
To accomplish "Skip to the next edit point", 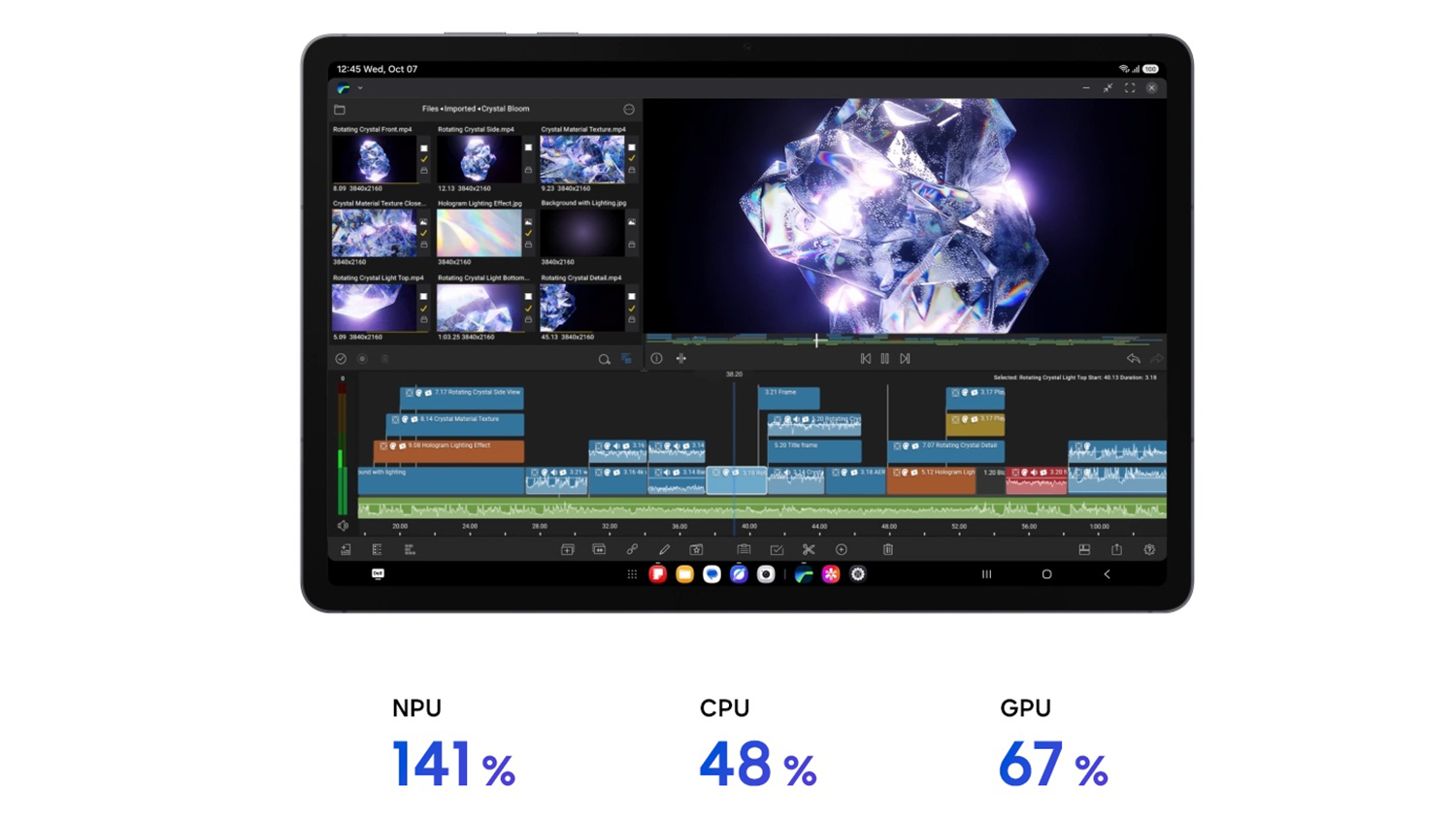I will pyautogui.click(x=905, y=359).
